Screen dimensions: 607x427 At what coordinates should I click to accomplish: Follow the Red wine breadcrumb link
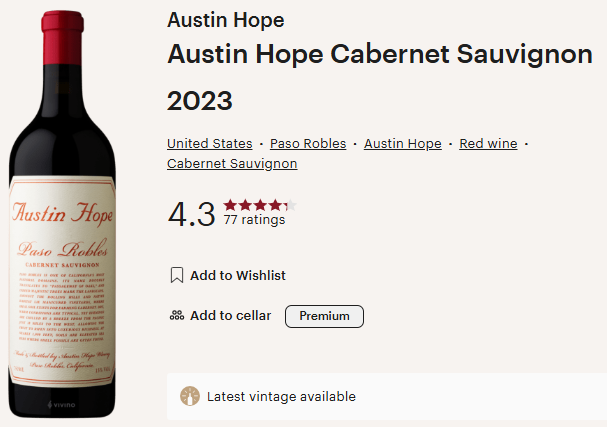(488, 143)
